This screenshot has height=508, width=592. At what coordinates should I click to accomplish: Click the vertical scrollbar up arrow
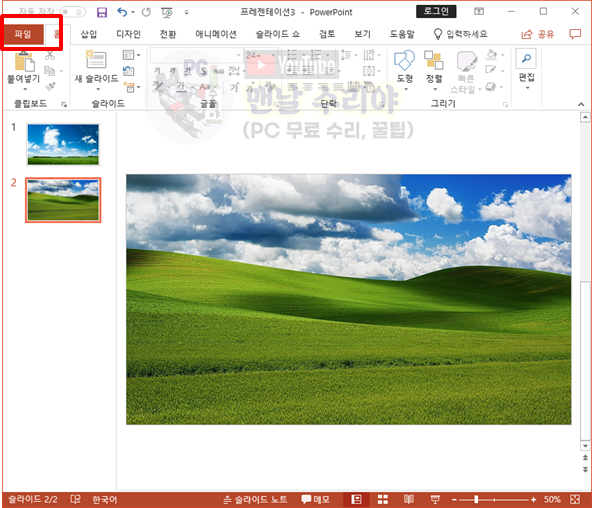[x=585, y=117]
